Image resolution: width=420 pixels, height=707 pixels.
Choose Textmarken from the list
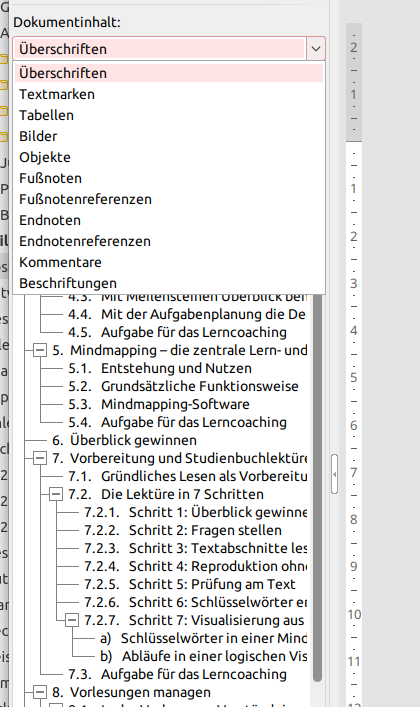169,94
